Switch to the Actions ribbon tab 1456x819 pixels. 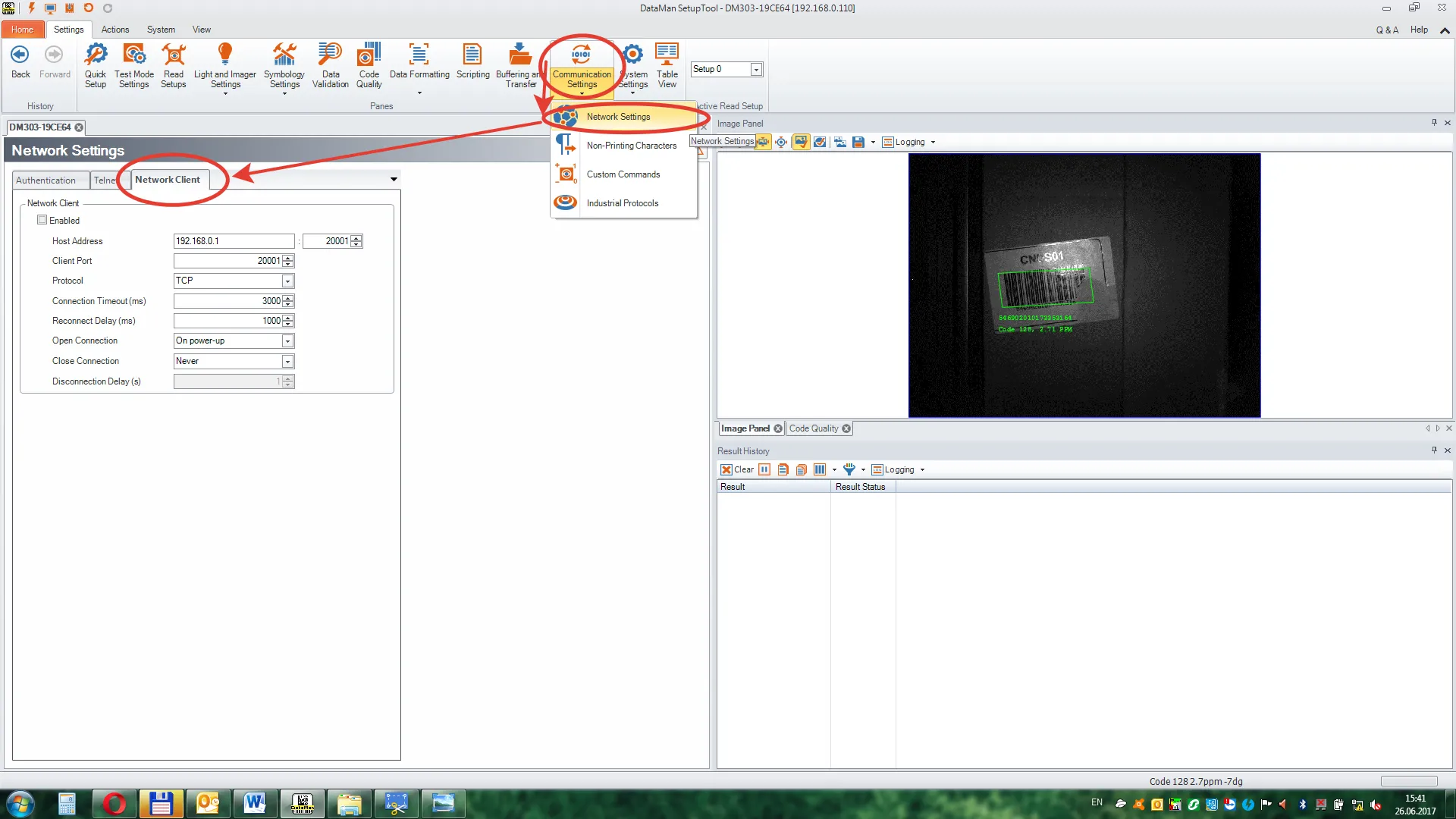click(x=115, y=30)
